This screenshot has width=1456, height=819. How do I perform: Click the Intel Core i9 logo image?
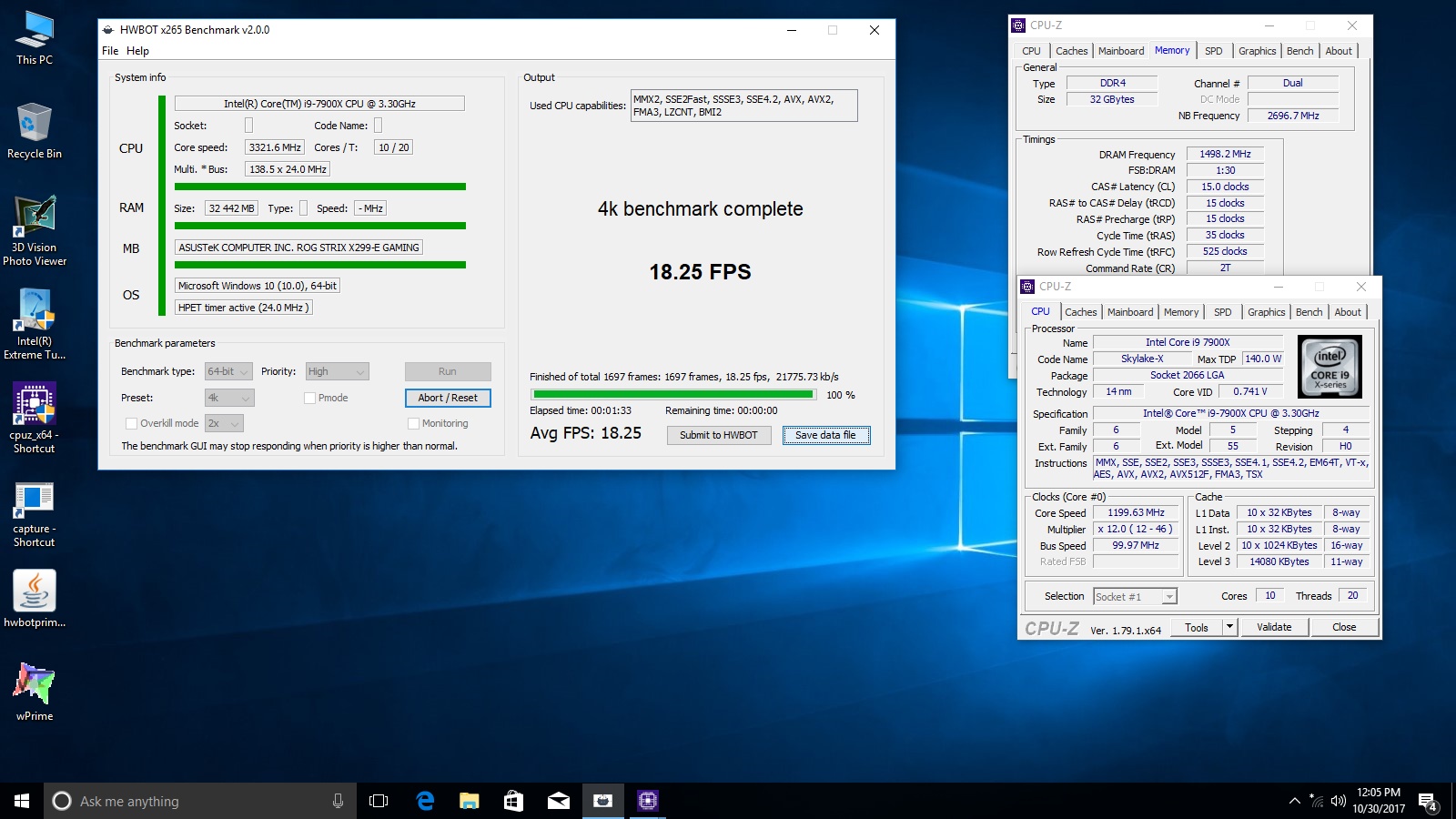1330,367
